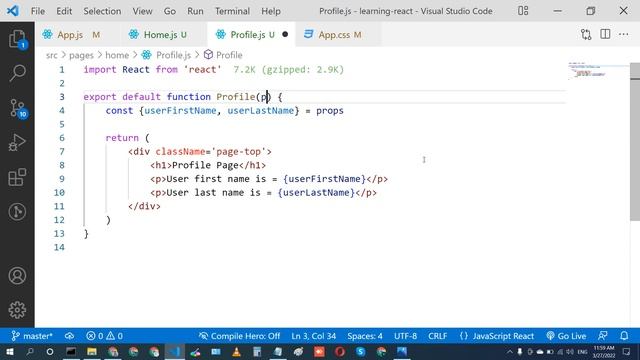Viewport: 640px width, 360px height.
Task: Open the Help menu
Action: [271, 11]
